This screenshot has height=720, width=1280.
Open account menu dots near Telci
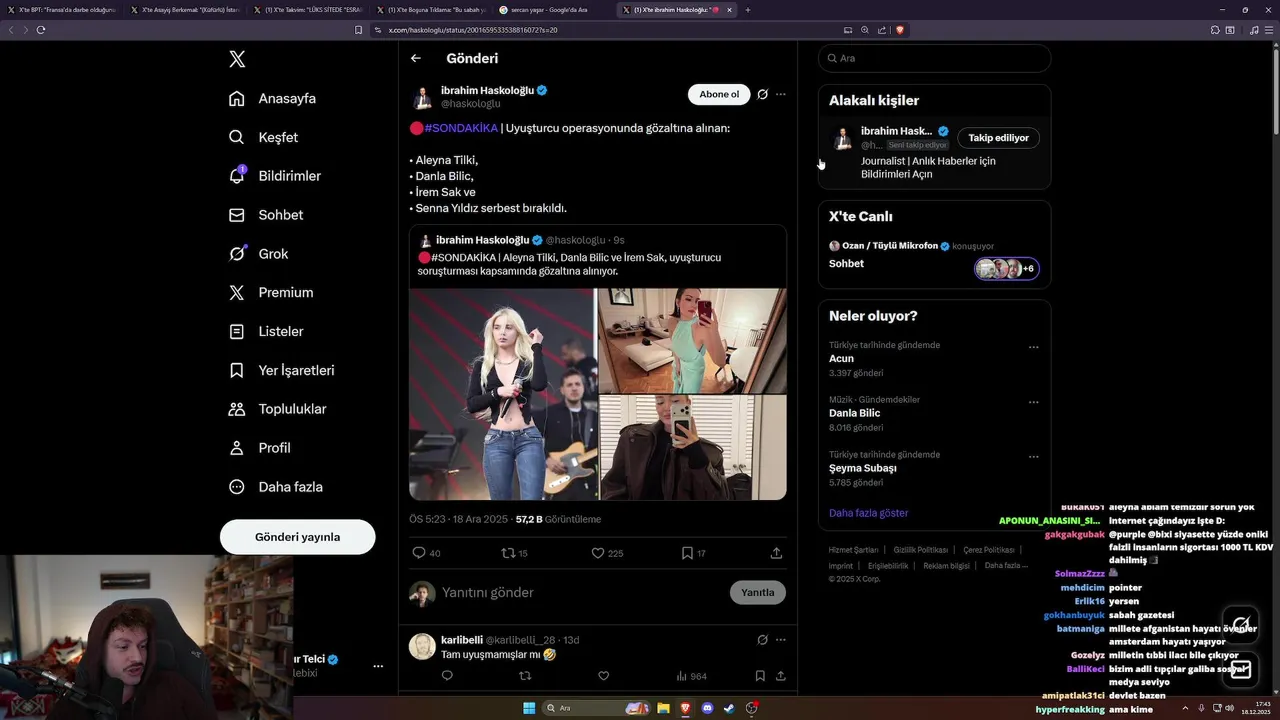[378, 666]
